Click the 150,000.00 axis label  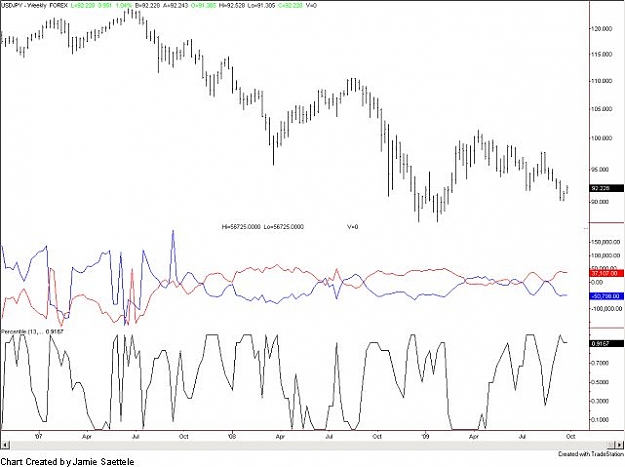[605, 242]
